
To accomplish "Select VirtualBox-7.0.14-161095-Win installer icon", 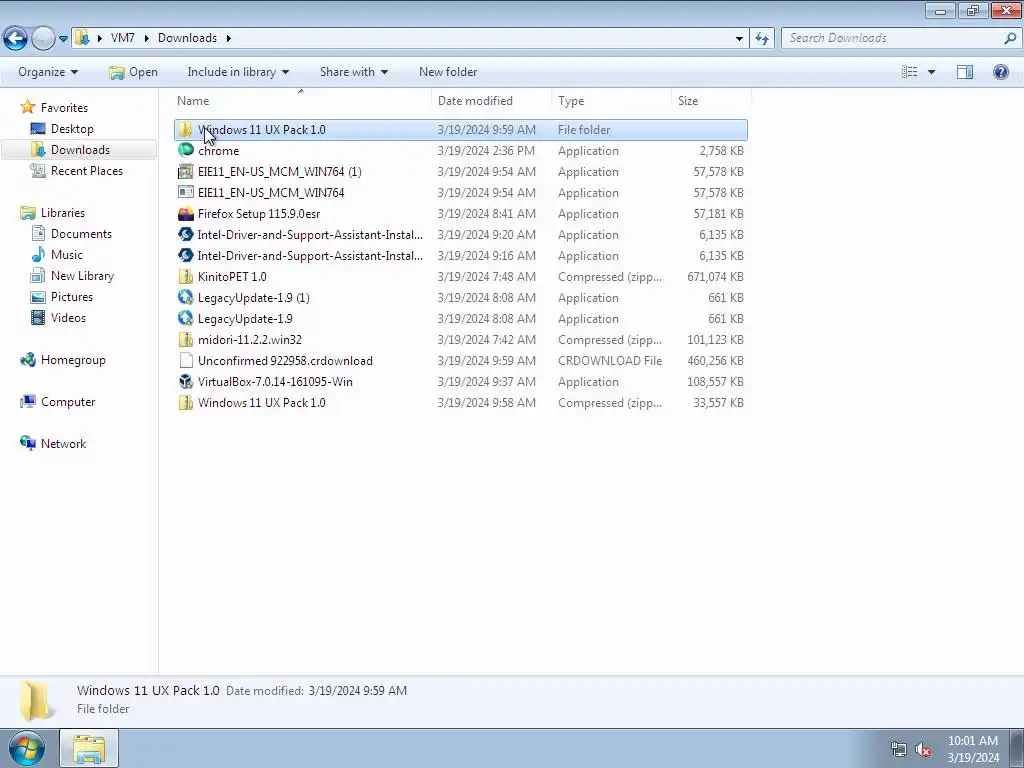I will coord(185,381).
